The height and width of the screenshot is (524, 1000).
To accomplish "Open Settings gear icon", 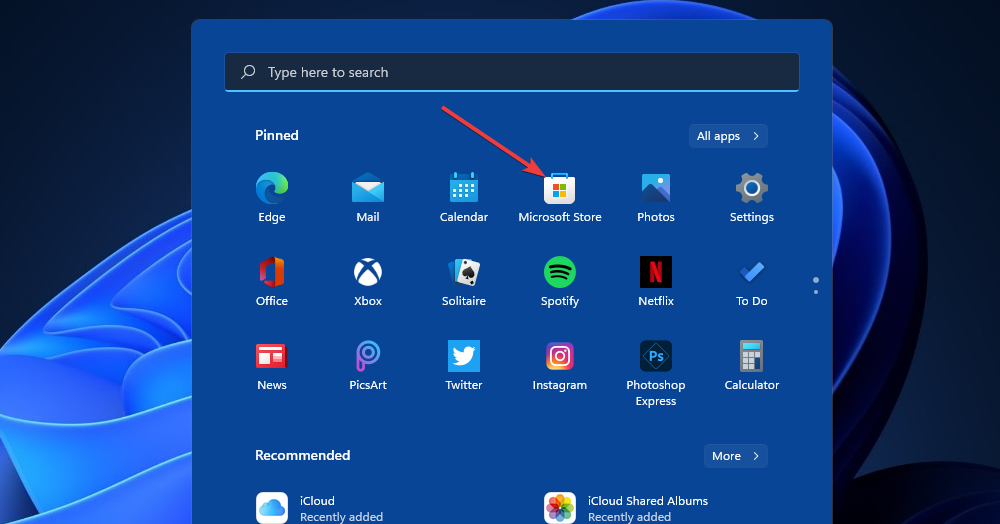I will [x=752, y=188].
